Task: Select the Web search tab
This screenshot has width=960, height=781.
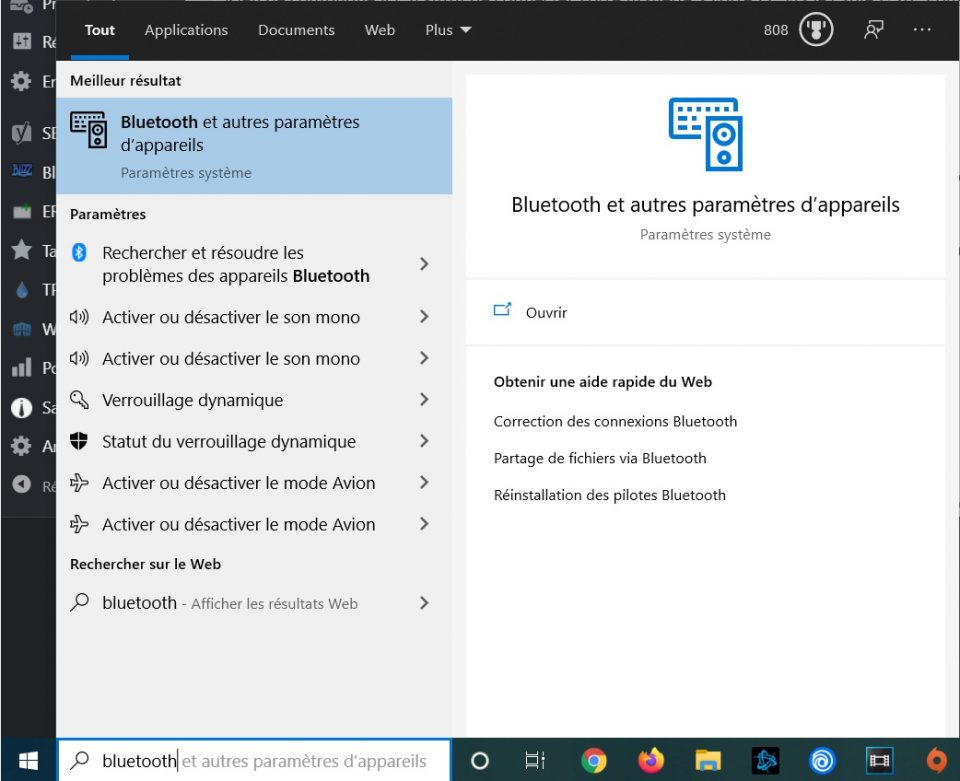Action: (x=379, y=30)
